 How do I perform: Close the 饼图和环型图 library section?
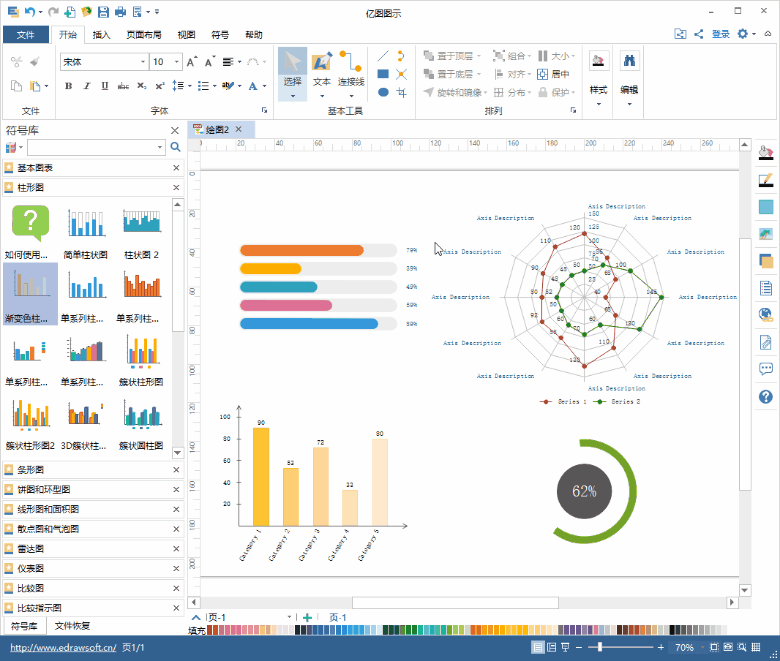coord(176,489)
